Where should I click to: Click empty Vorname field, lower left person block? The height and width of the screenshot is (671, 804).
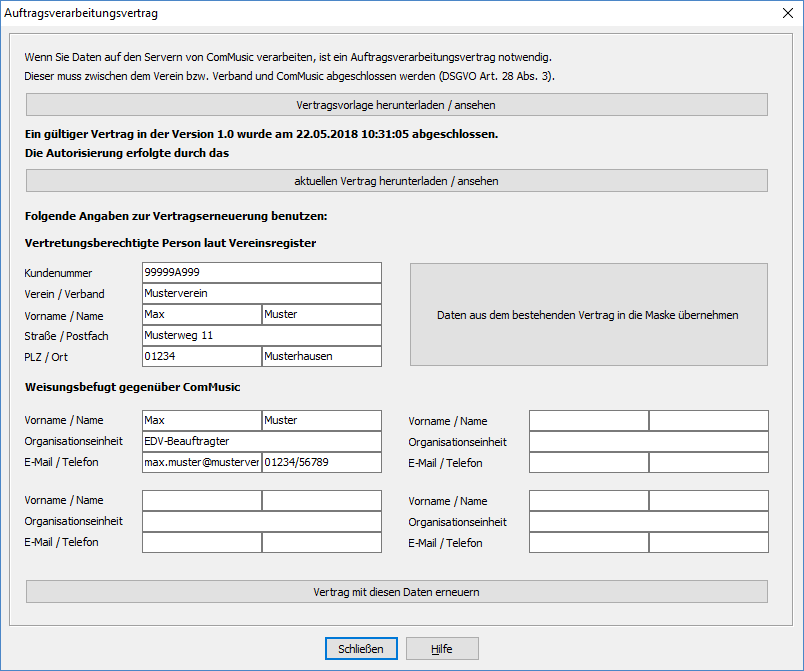tap(202, 500)
